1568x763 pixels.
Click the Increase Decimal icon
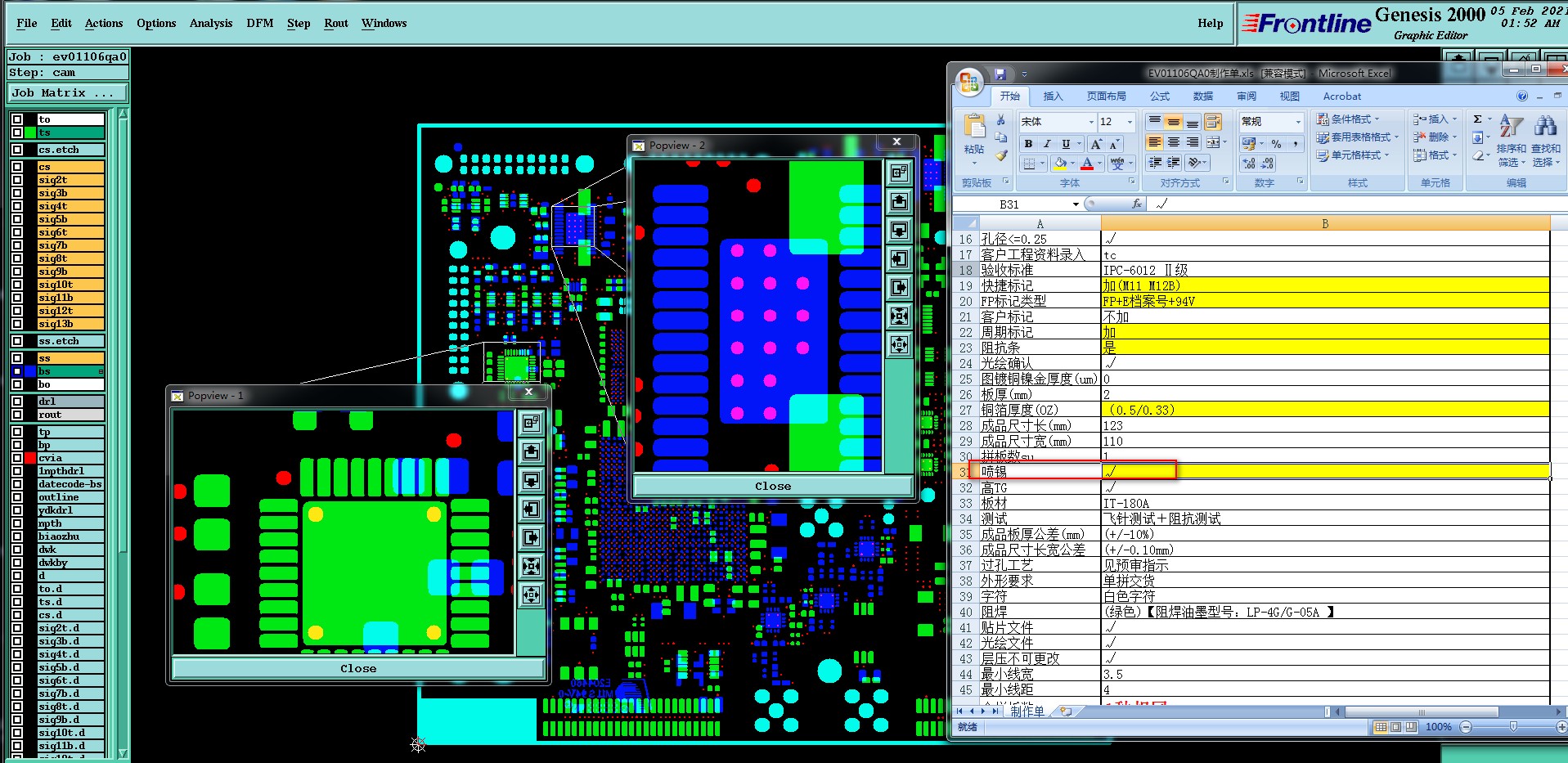[x=1249, y=164]
